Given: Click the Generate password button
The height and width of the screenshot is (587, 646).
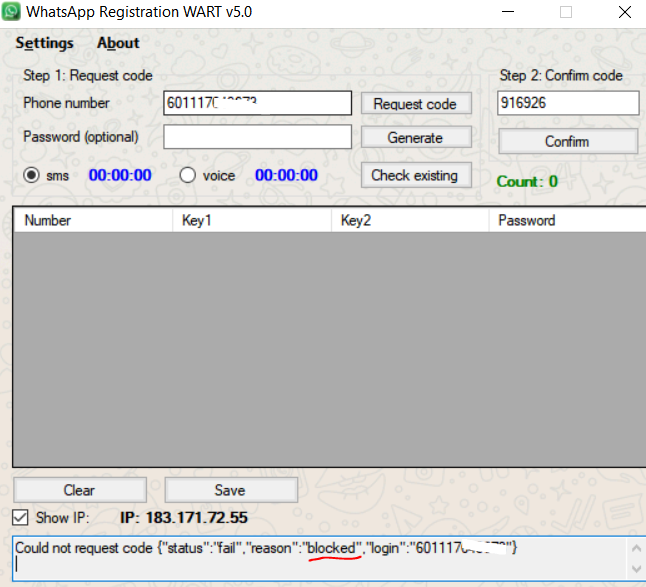Looking at the screenshot, I should (416, 138).
